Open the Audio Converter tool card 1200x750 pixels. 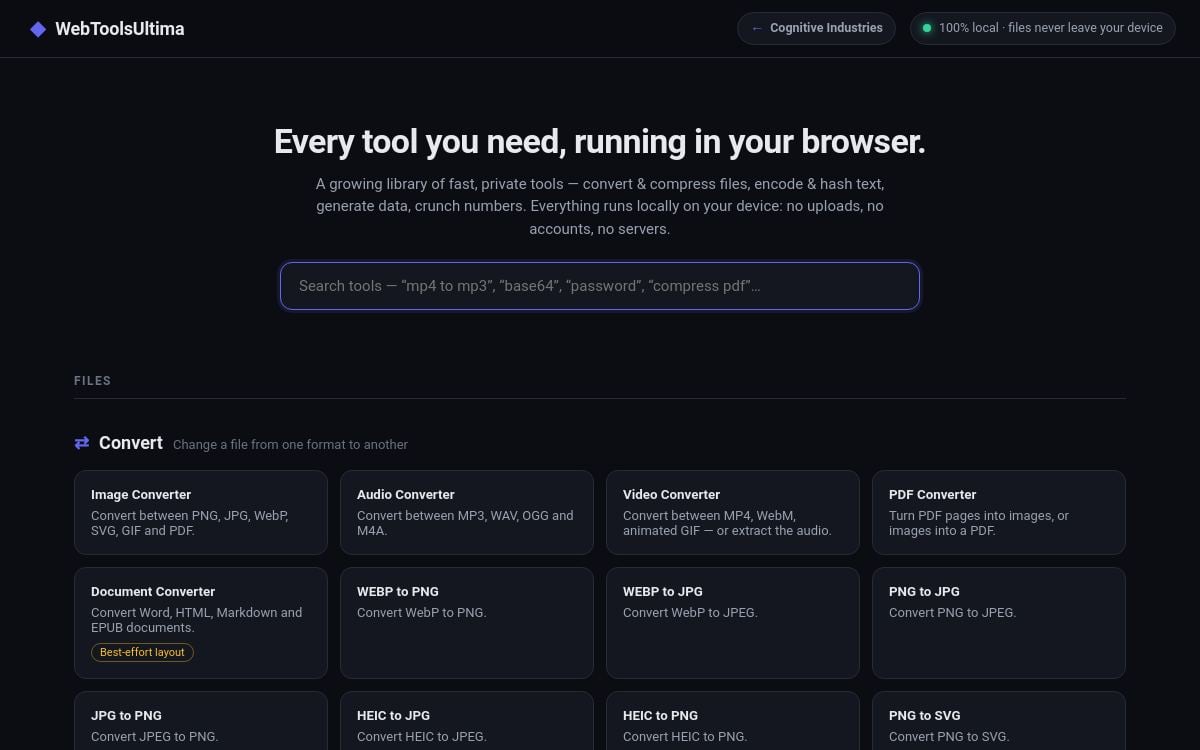tap(467, 512)
